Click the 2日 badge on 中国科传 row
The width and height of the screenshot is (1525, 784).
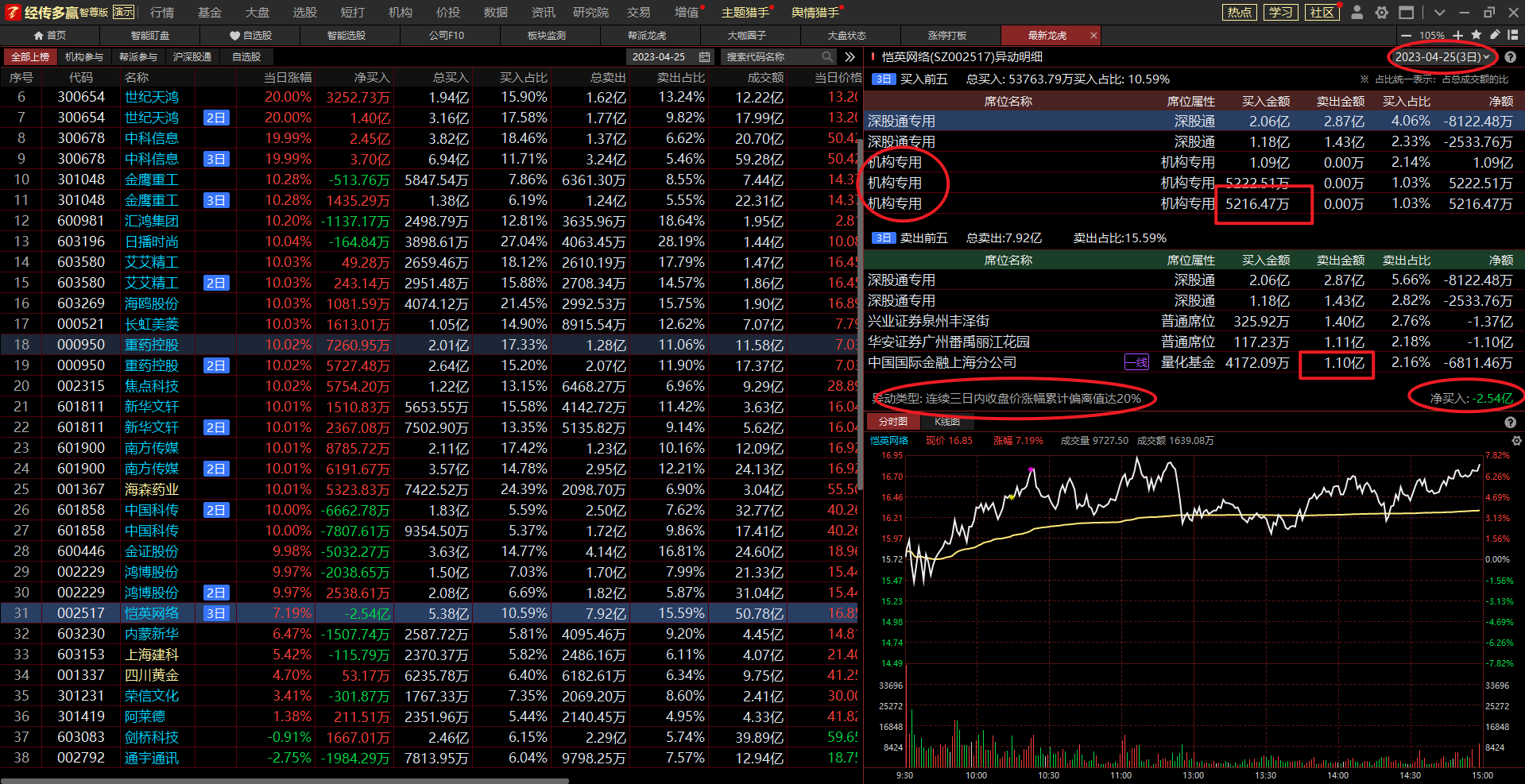[215, 510]
